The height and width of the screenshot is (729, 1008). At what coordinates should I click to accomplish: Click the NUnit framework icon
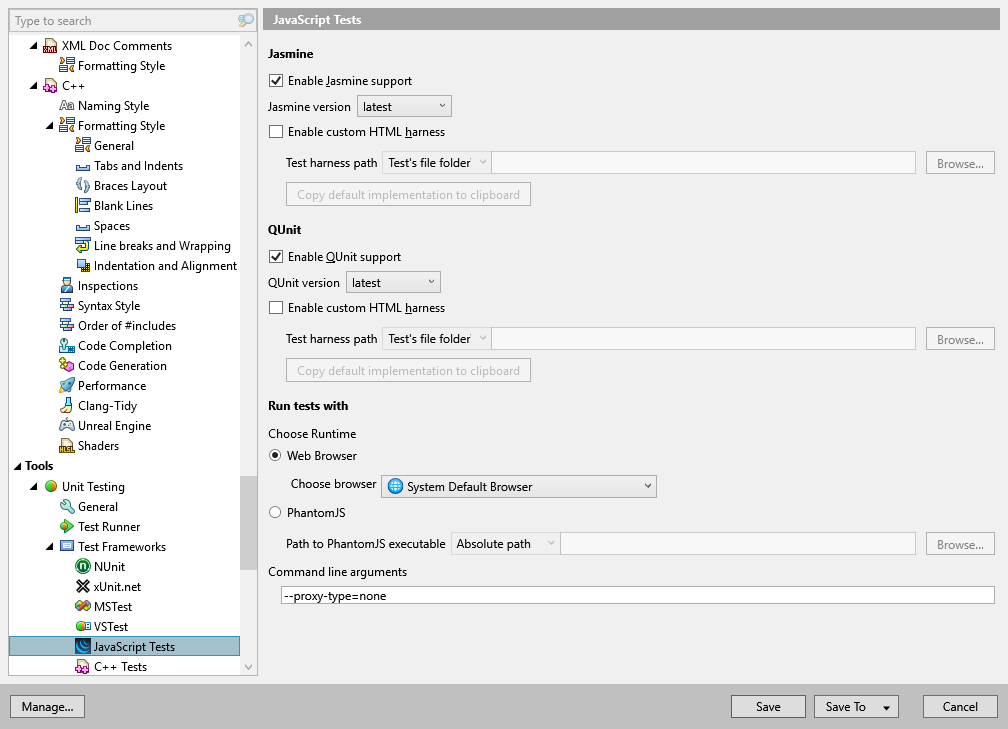(83, 567)
